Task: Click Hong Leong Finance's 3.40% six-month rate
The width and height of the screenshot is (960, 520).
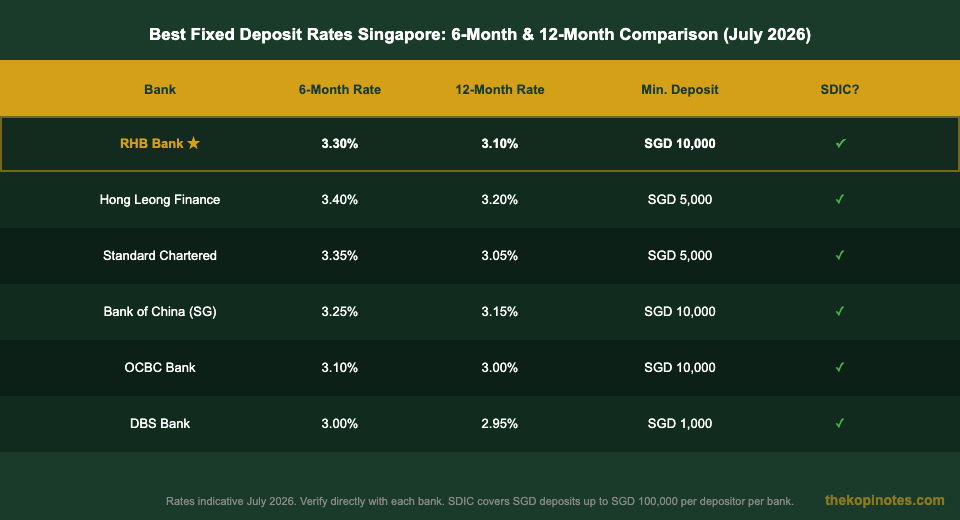Action: (x=340, y=199)
